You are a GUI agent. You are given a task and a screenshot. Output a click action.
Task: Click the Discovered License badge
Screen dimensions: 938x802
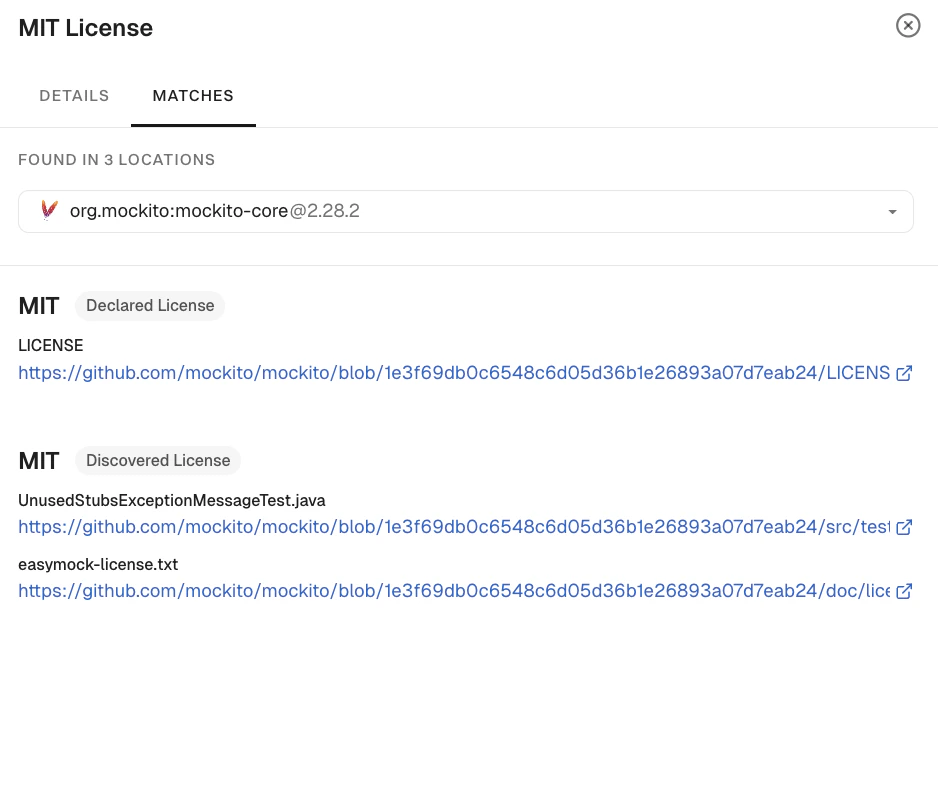click(158, 461)
